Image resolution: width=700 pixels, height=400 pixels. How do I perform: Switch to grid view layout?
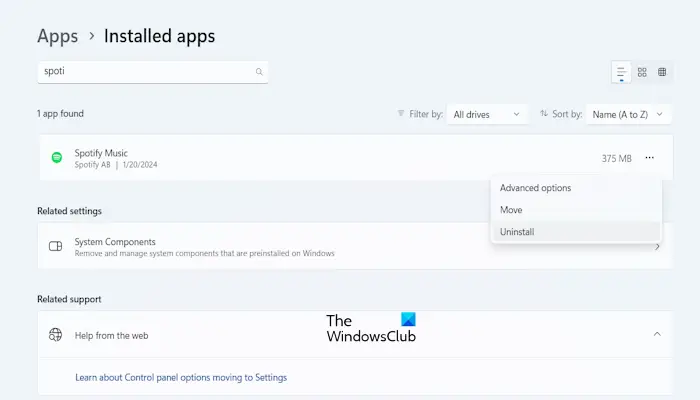click(x=642, y=72)
